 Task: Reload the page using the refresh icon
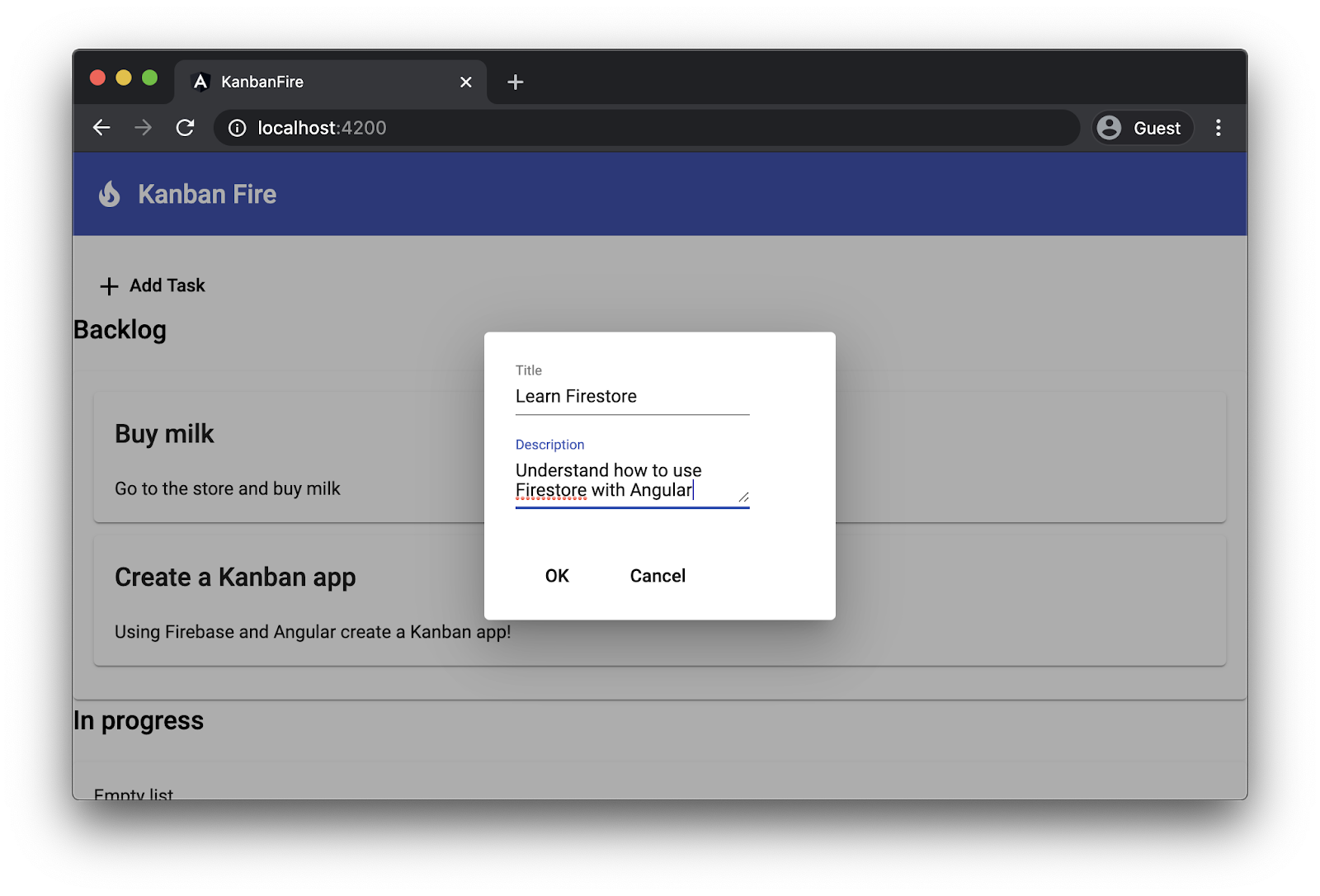tap(185, 128)
